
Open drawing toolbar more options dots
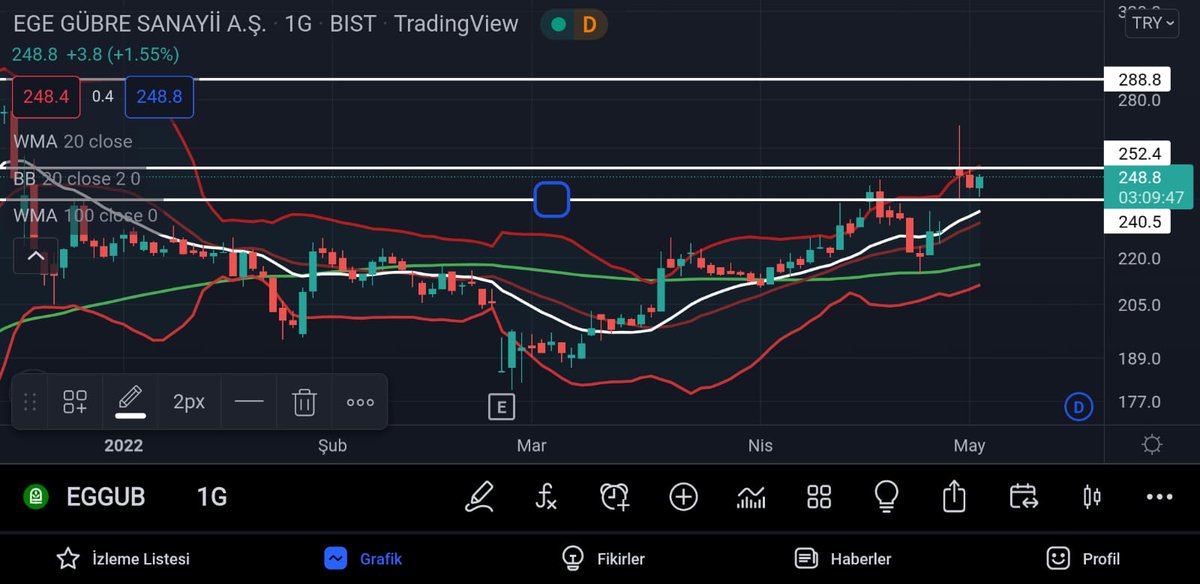coord(360,402)
